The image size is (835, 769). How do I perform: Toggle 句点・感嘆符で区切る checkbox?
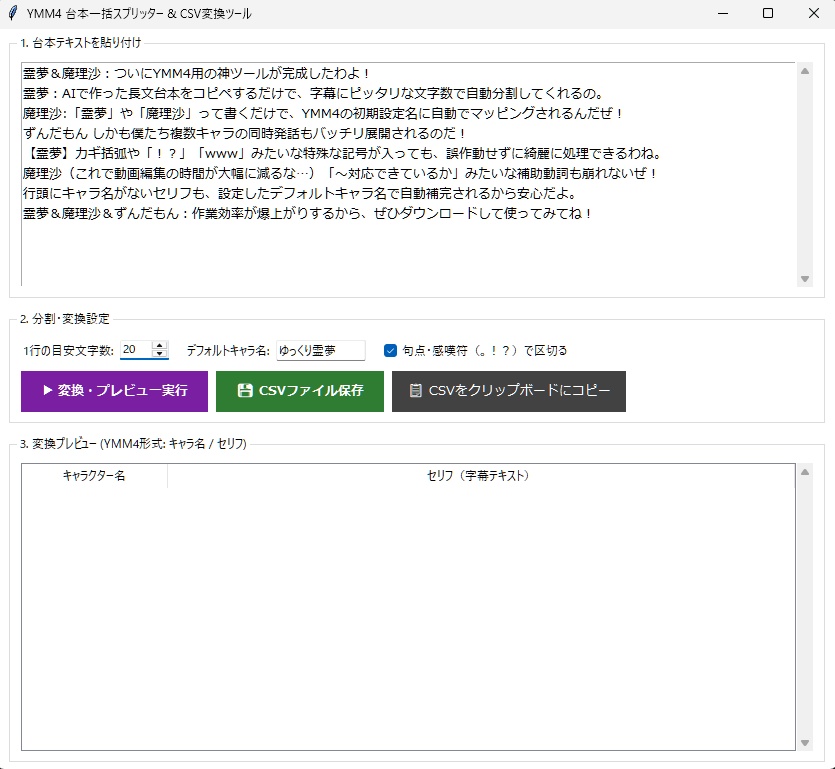(x=390, y=350)
